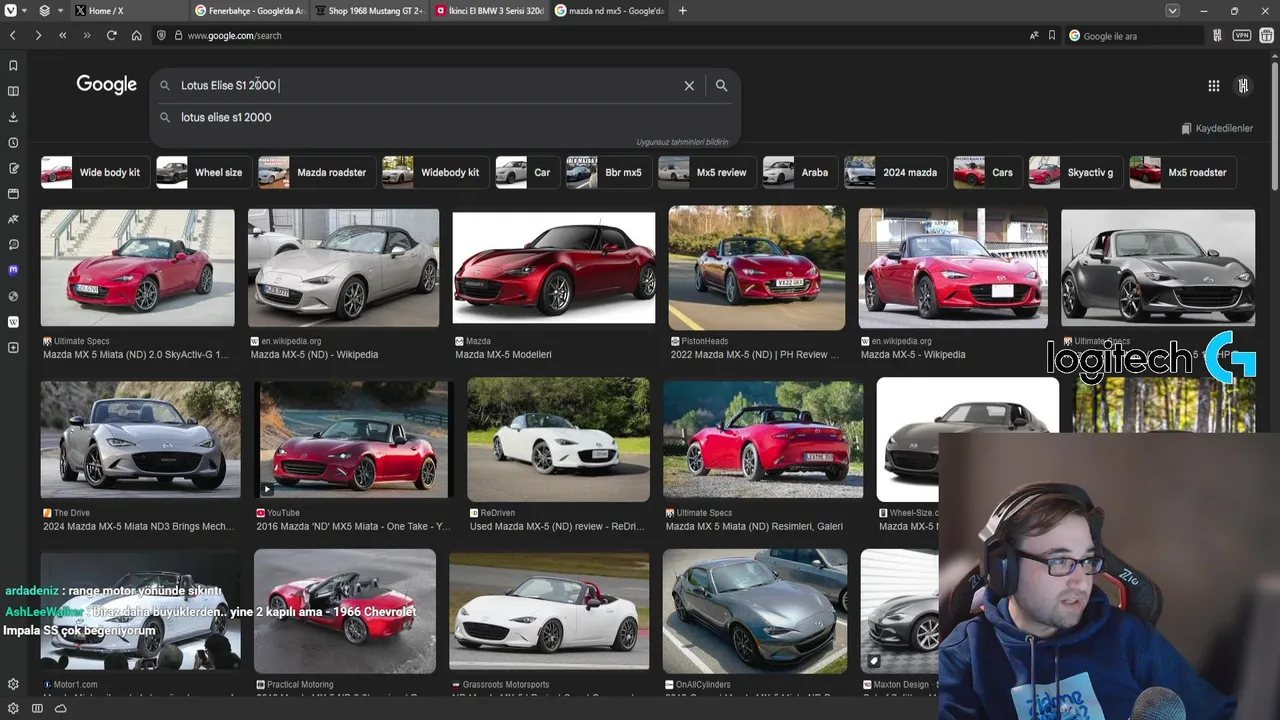
Task: Go back in browser history
Action: 13,35
